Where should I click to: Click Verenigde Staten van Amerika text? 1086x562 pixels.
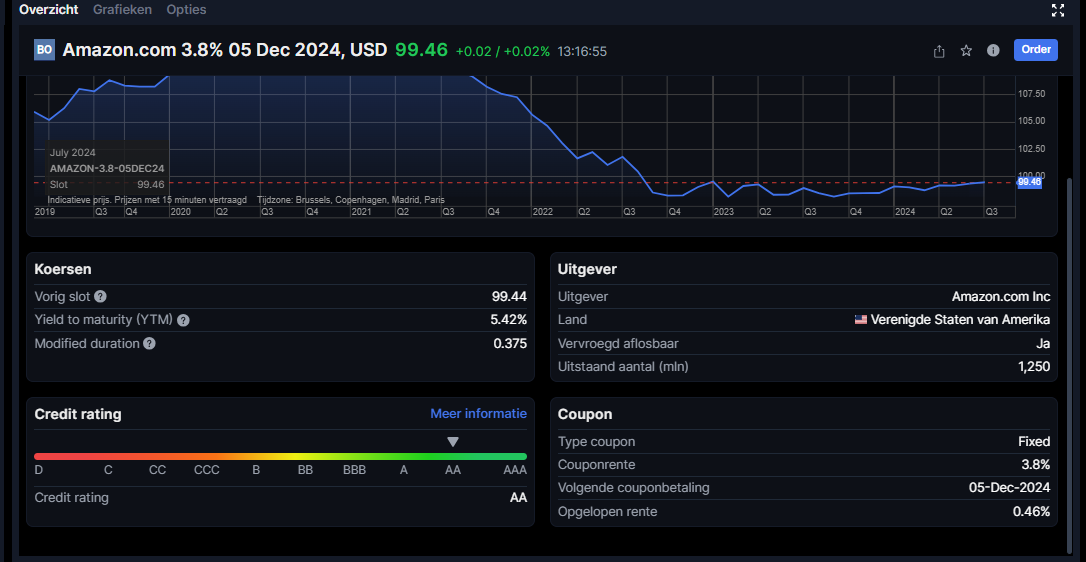click(960, 320)
